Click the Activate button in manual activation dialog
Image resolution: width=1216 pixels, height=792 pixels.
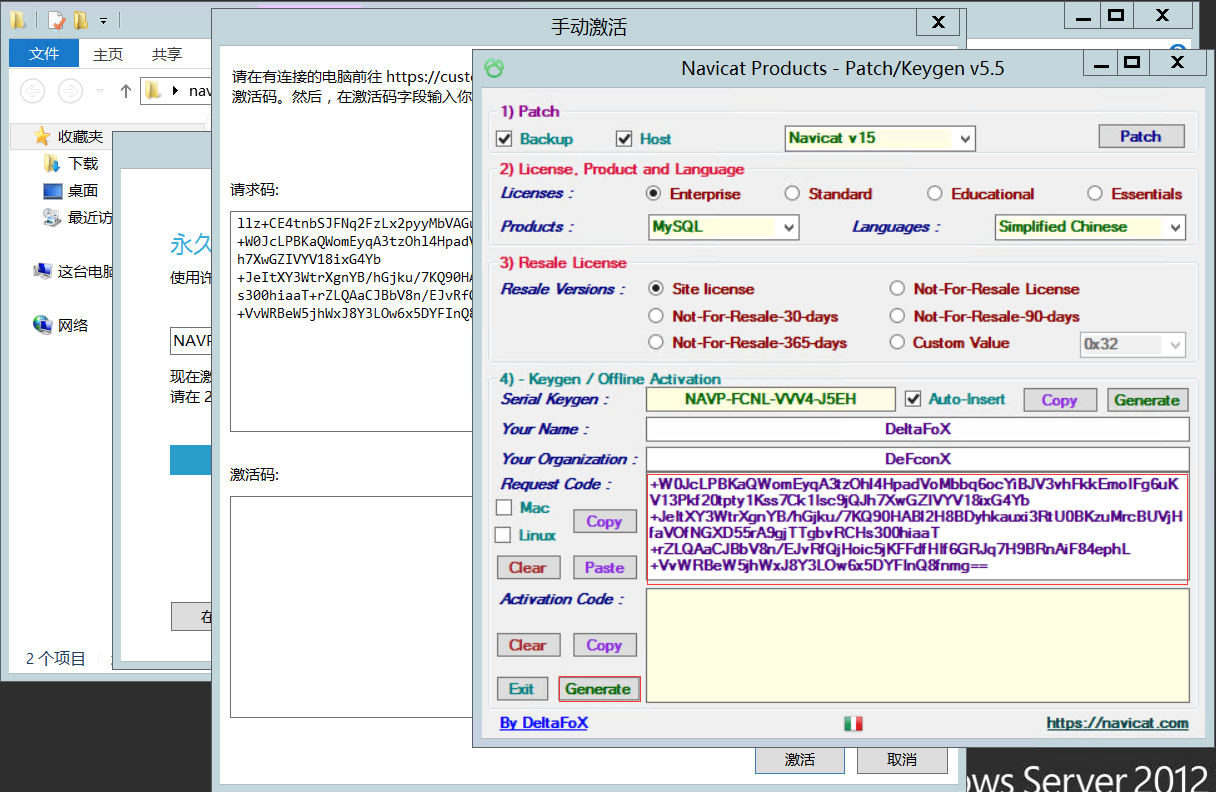pyautogui.click(x=799, y=760)
